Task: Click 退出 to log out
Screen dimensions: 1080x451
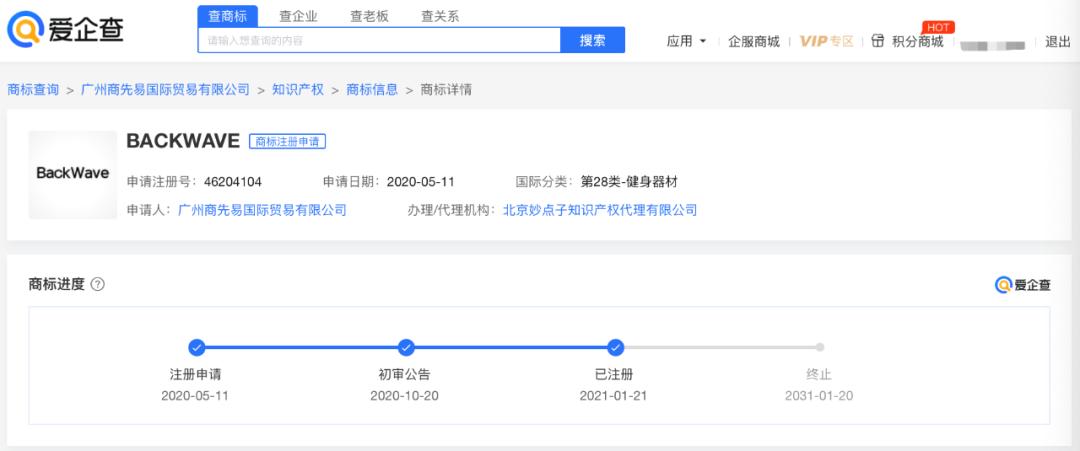Action: [1057, 41]
